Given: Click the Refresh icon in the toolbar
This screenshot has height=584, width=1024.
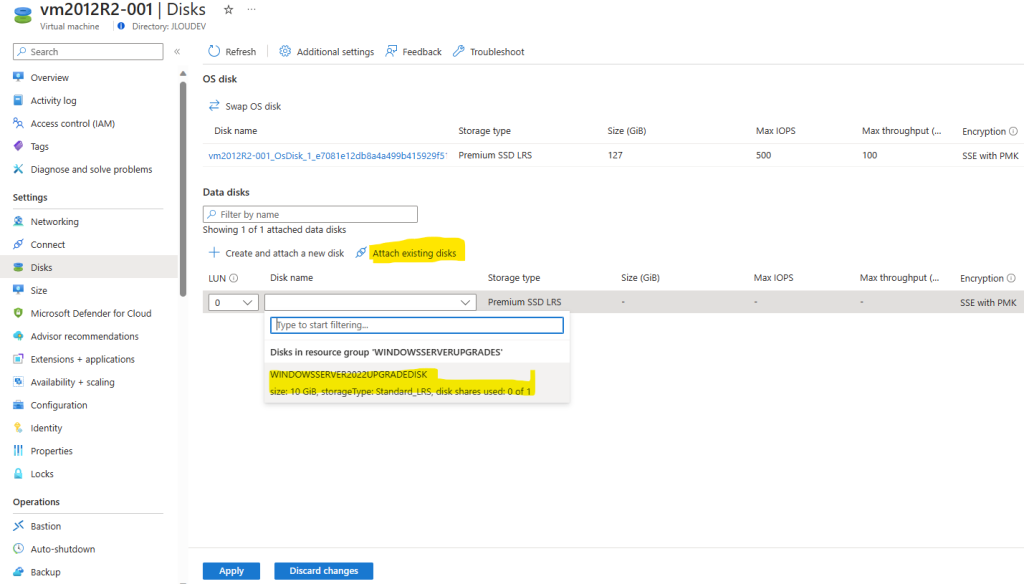Looking at the screenshot, I should tap(214, 51).
